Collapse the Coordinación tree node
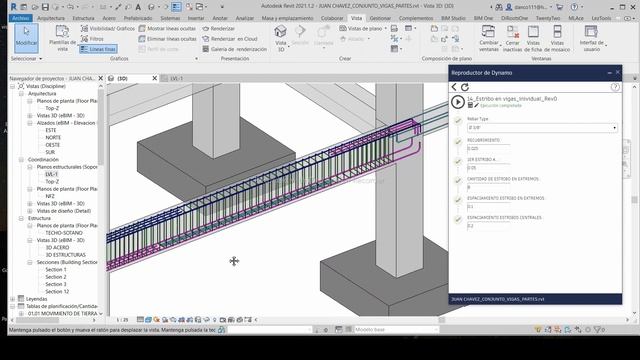 (x=21, y=160)
